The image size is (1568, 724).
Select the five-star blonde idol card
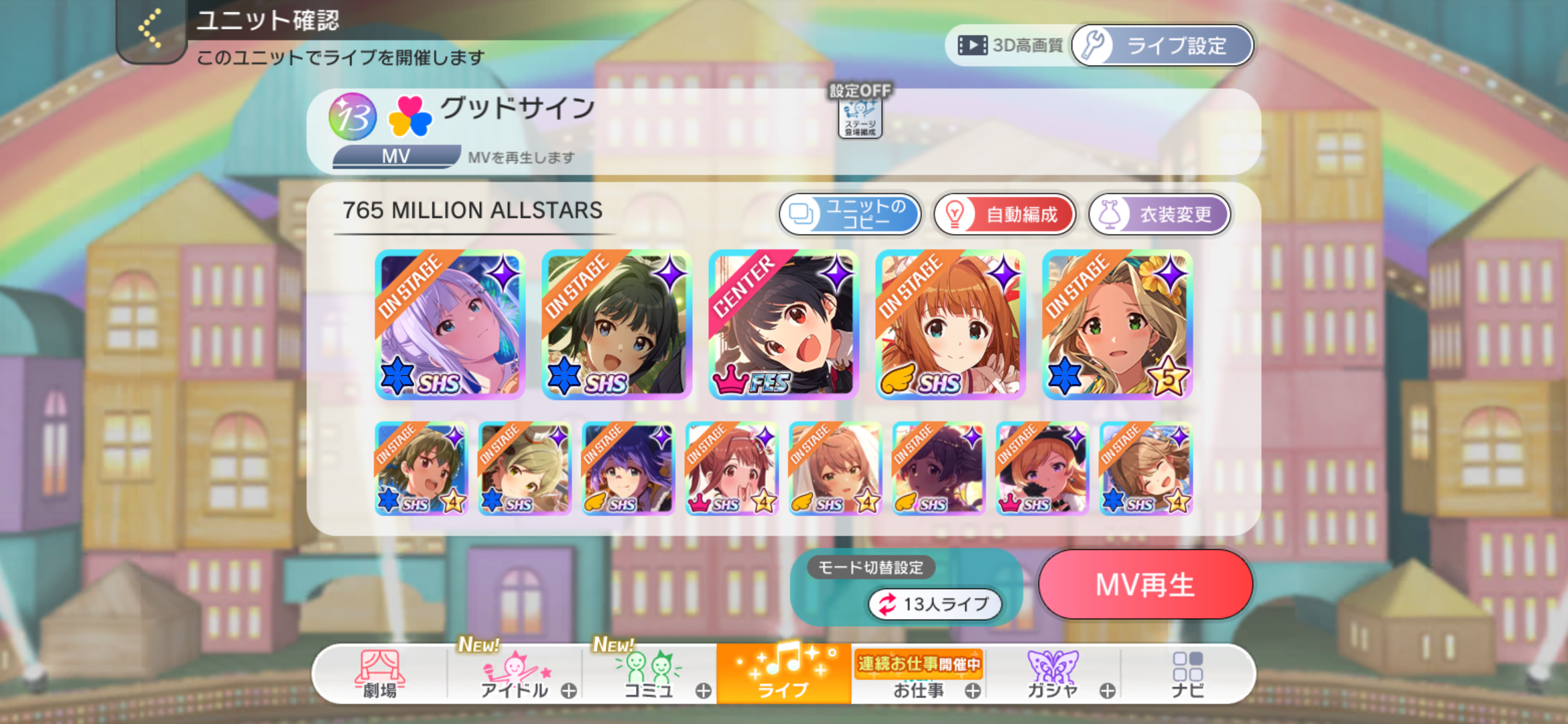[1117, 325]
